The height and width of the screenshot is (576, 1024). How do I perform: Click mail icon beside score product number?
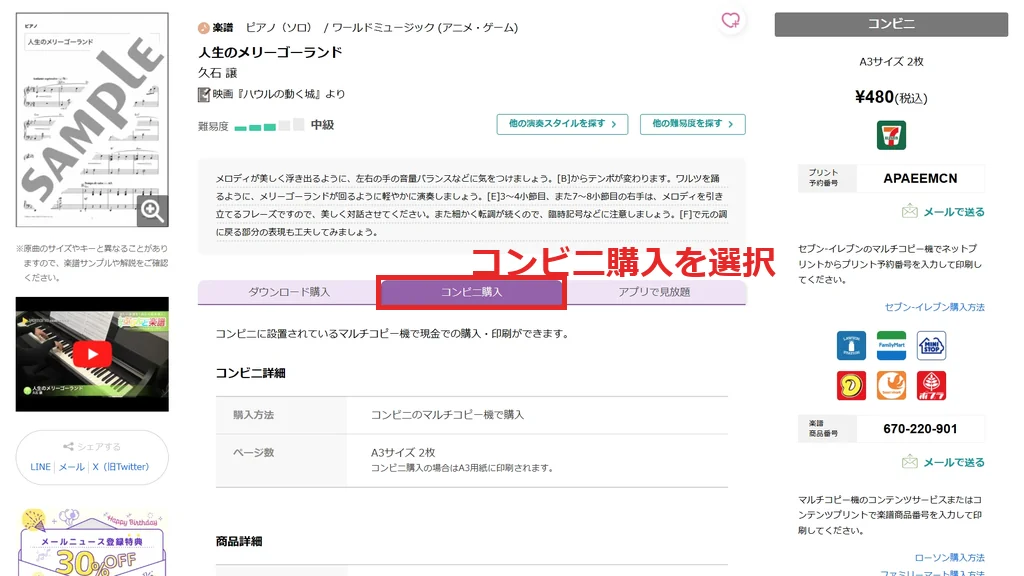pyautogui.click(x=910, y=462)
